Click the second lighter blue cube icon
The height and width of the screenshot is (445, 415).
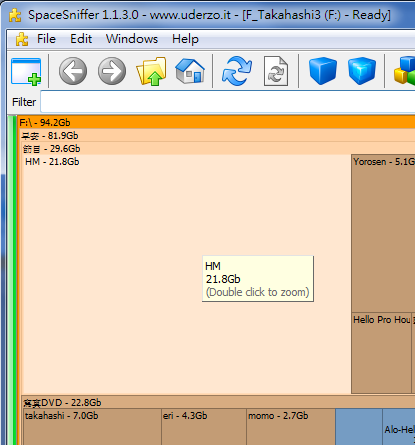click(362, 71)
